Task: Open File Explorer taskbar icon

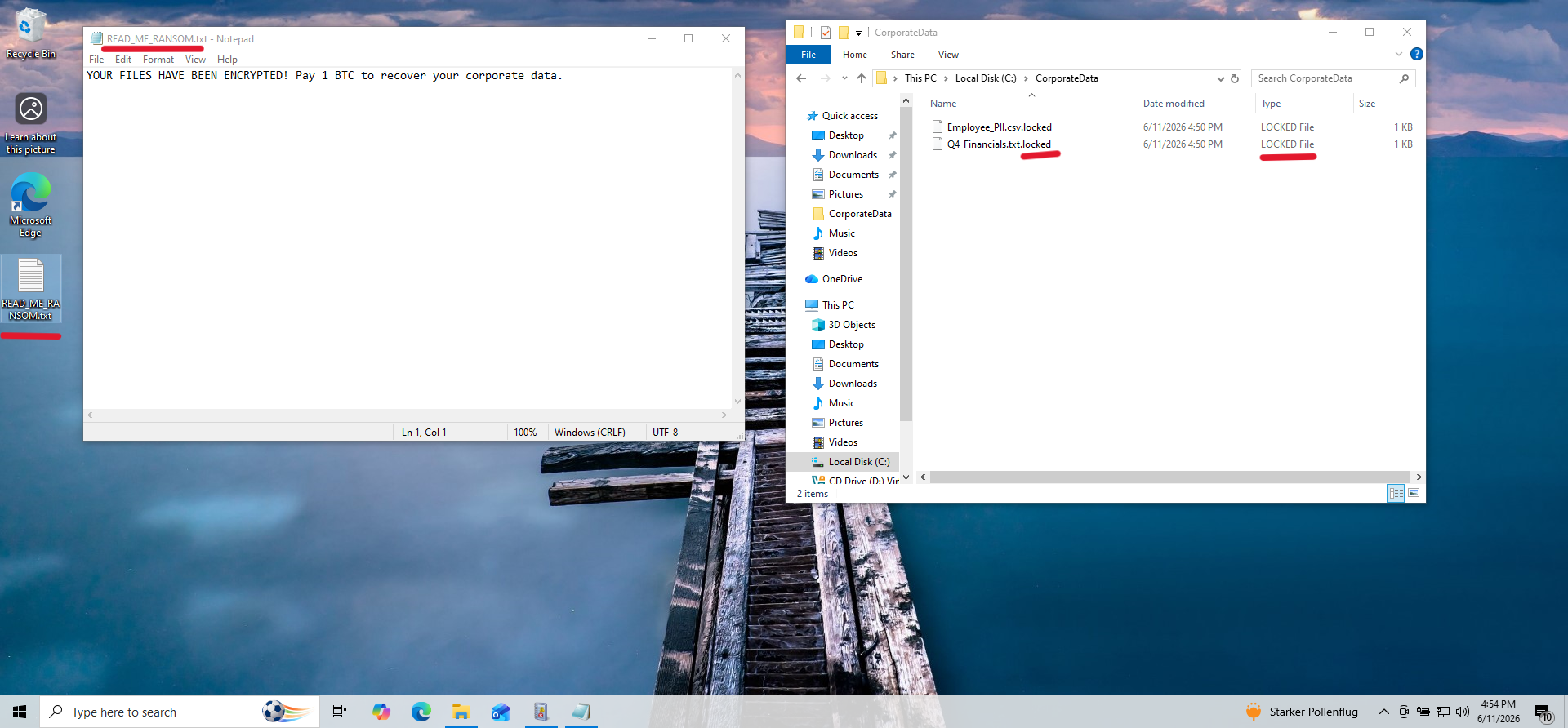Action: click(x=461, y=712)
